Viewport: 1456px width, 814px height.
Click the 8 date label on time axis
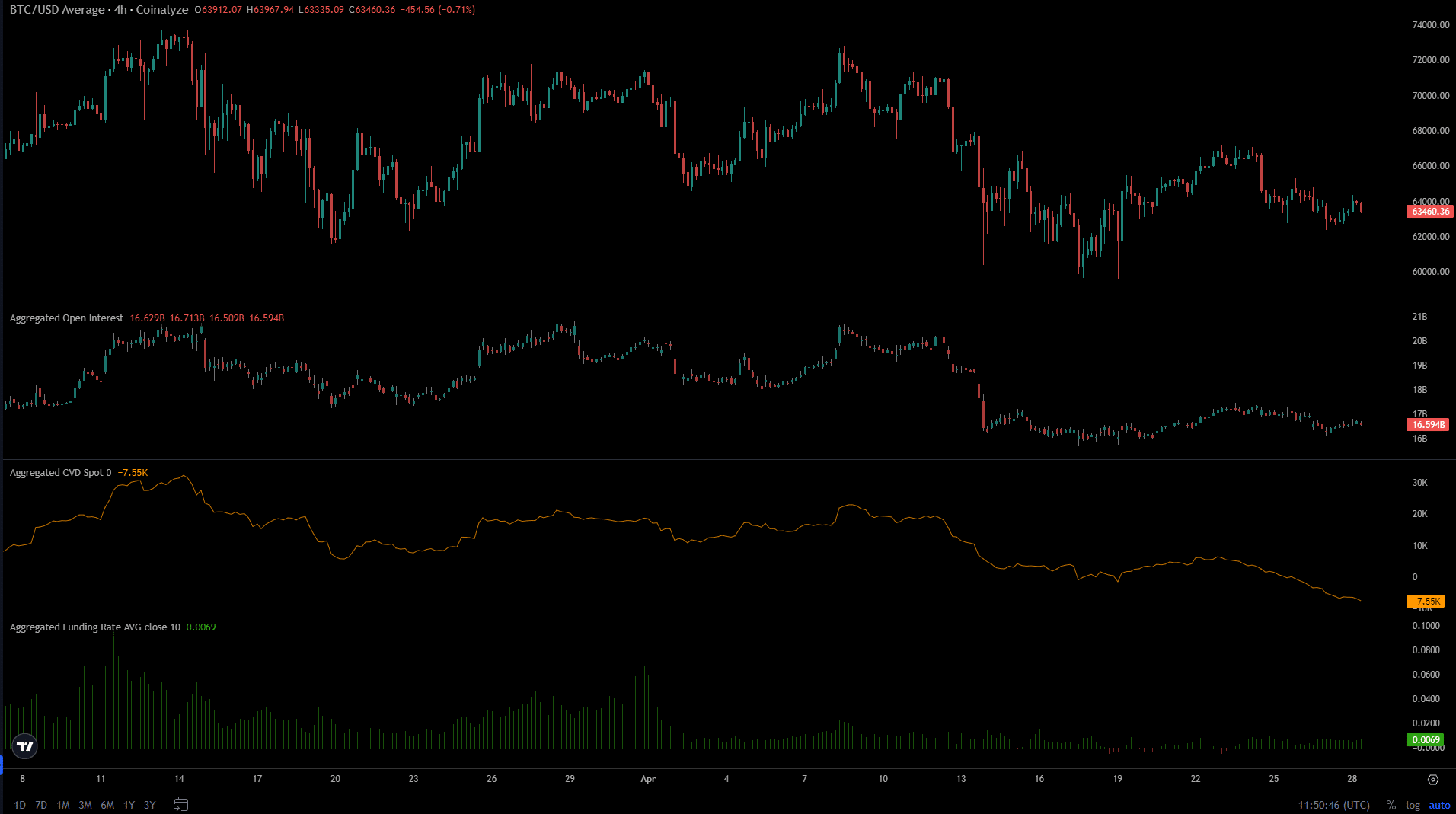(x=23, y=779)
